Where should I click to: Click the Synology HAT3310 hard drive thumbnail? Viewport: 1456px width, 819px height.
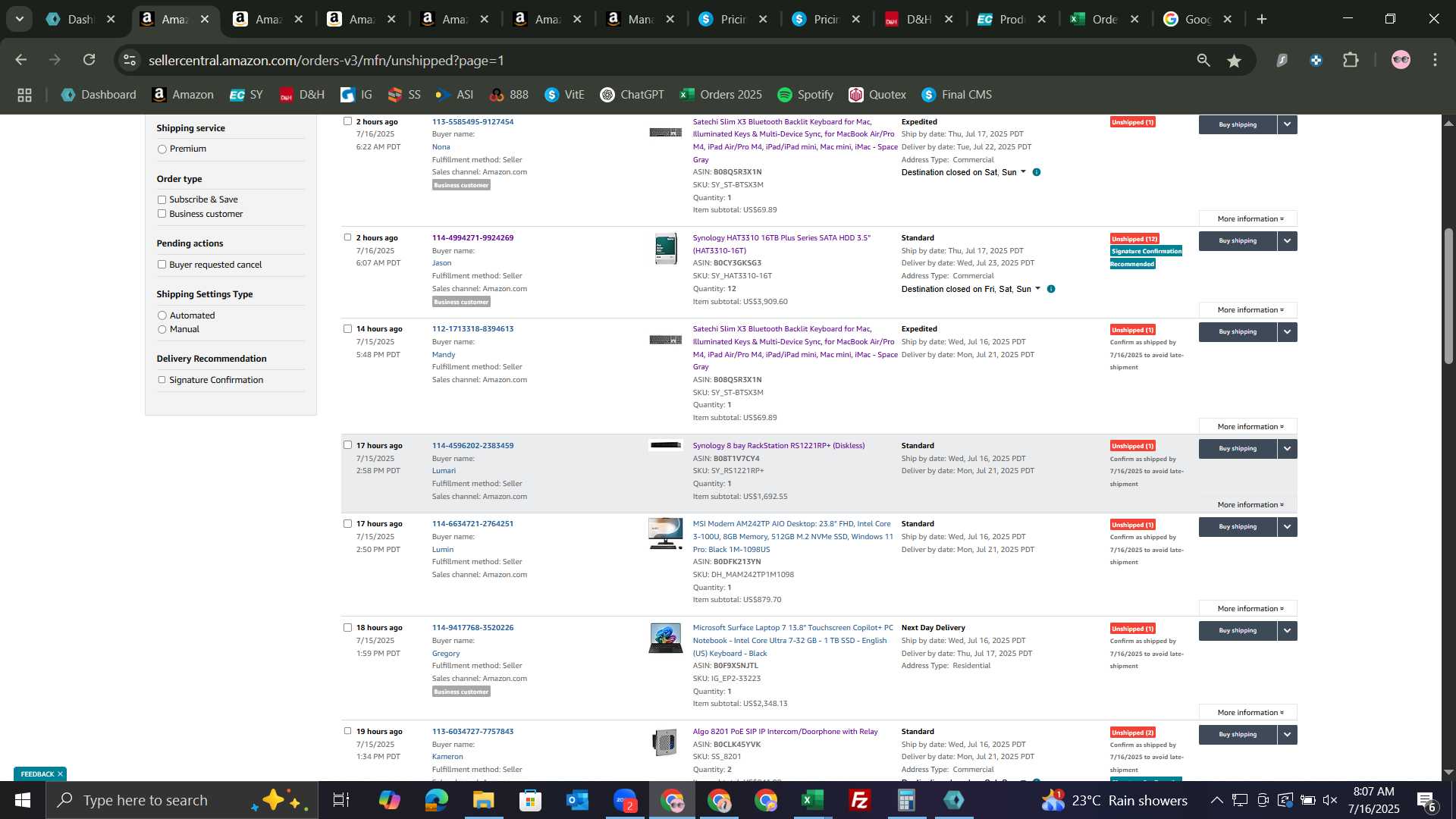coord(665,249)
